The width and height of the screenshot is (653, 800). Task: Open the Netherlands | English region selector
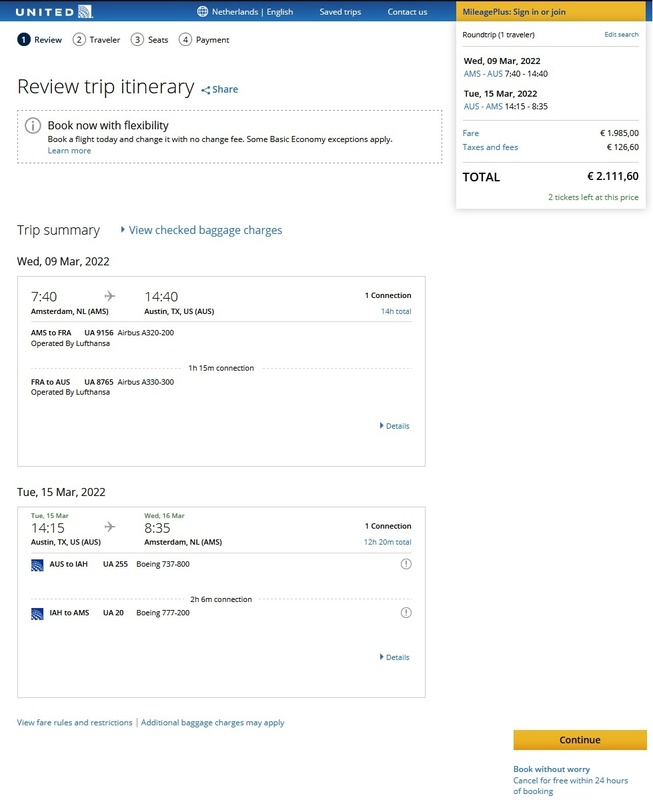point(252,12)
